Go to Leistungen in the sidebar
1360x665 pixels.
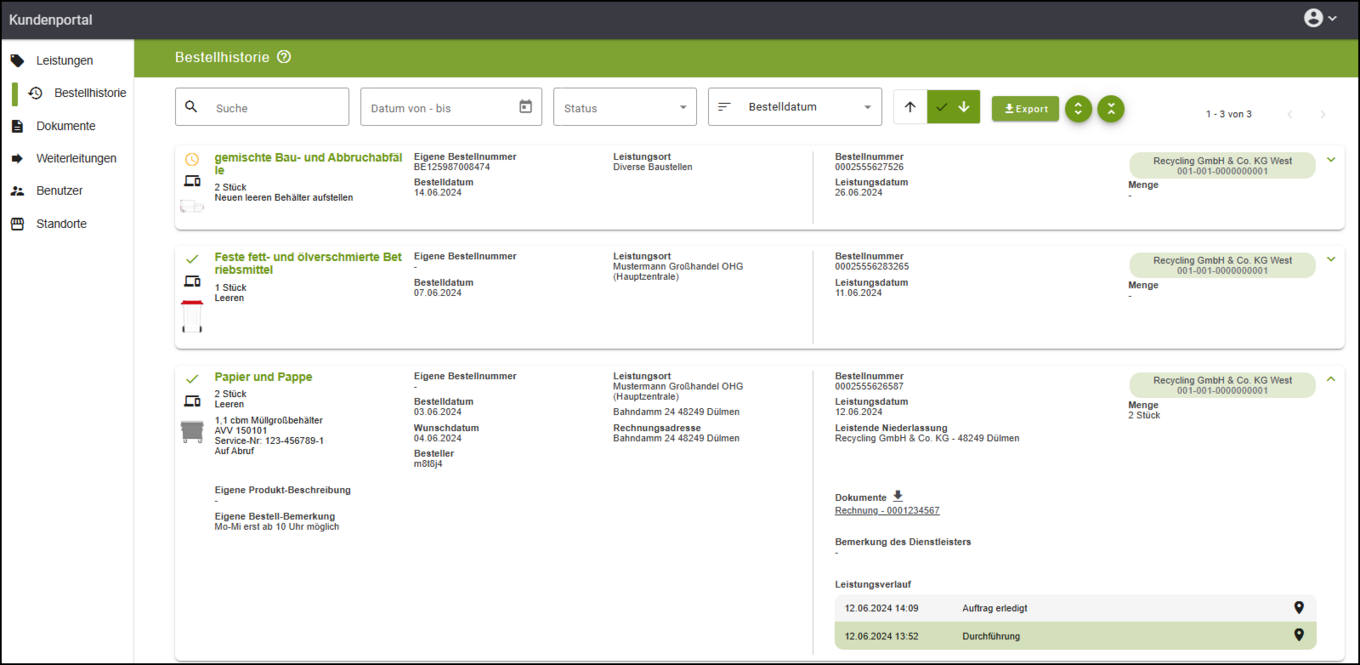(x=64, y=61)
